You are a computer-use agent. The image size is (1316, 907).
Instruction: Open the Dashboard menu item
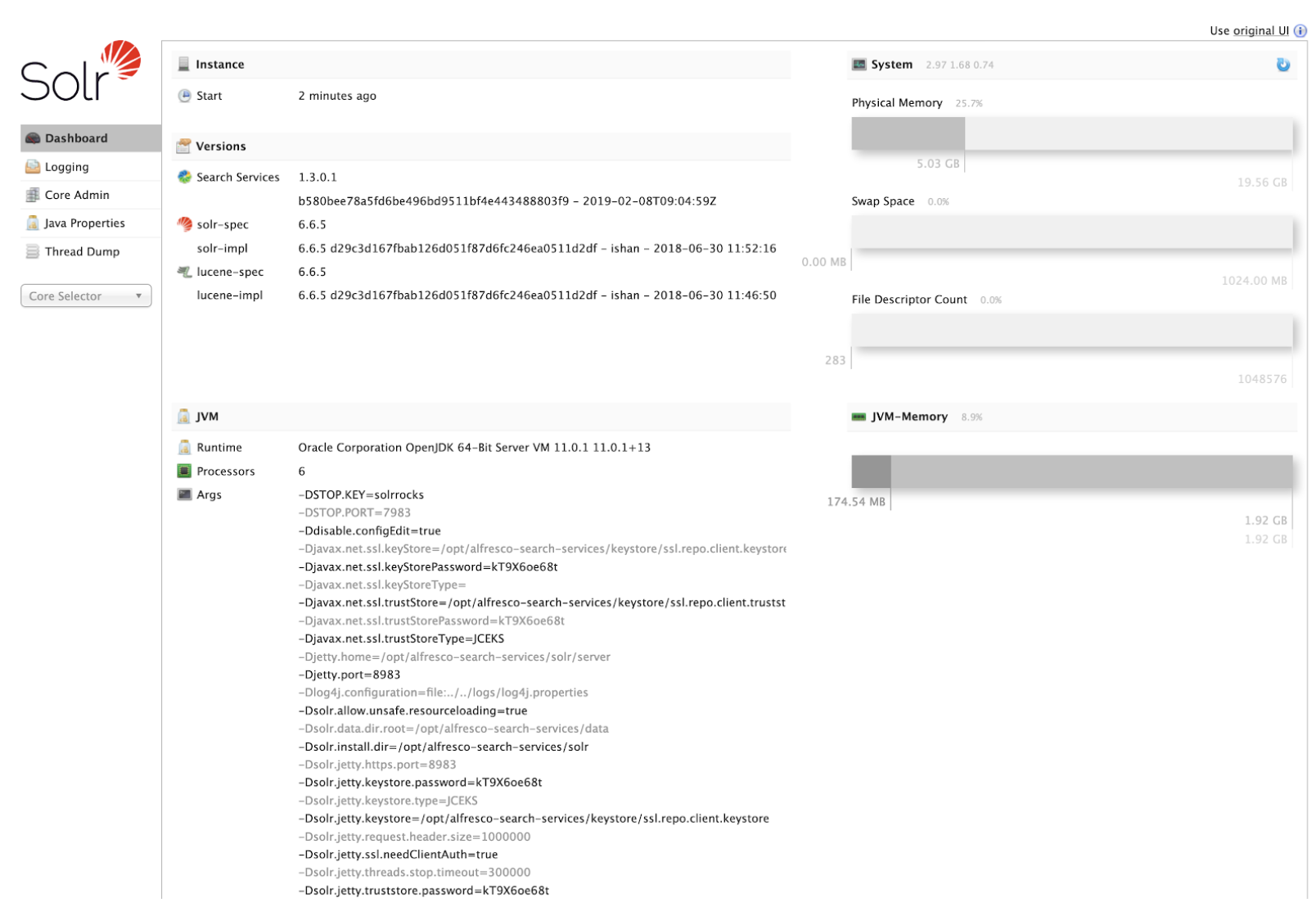coord(76,138)
